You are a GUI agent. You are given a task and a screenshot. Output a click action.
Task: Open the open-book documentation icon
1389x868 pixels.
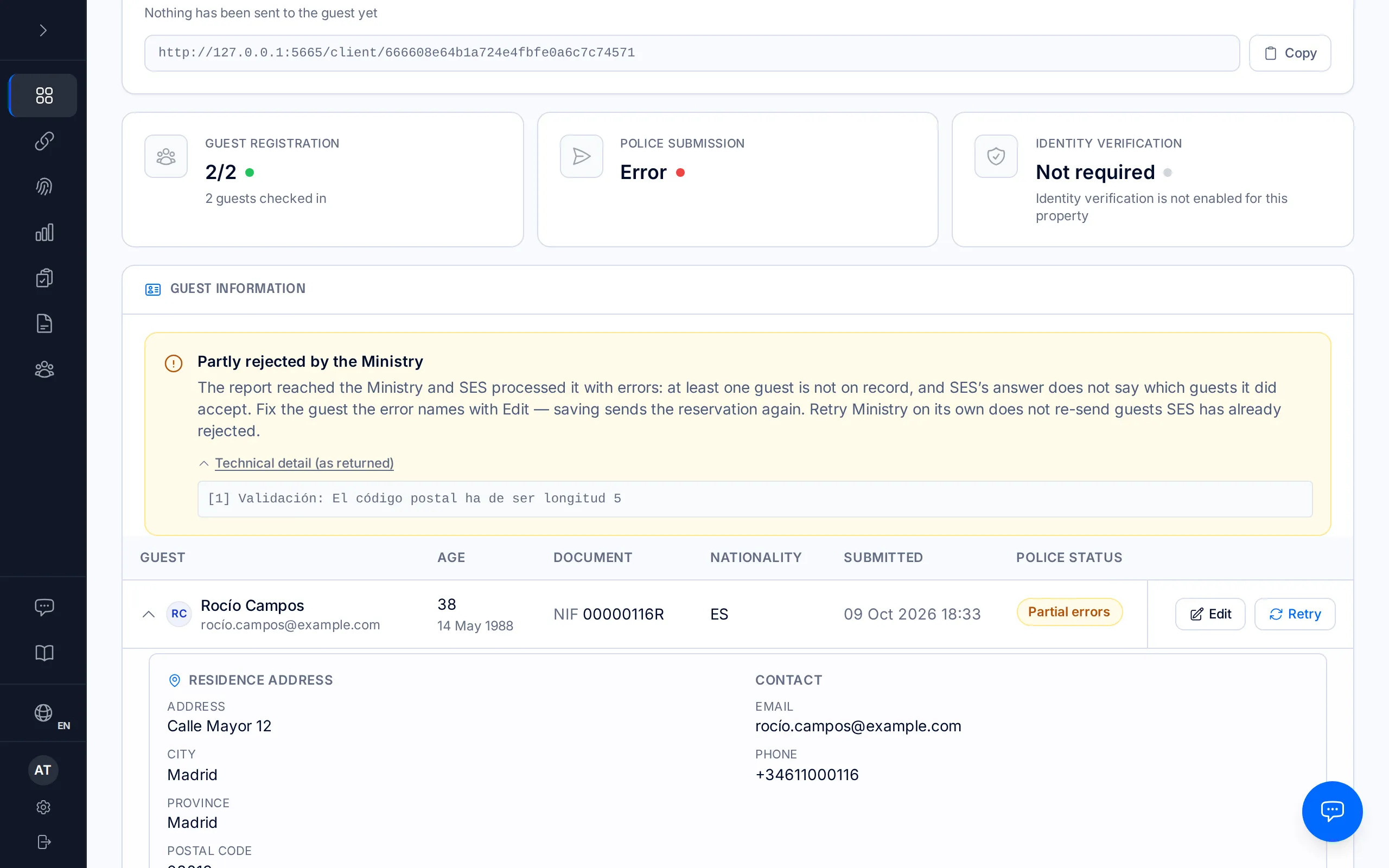44,653
